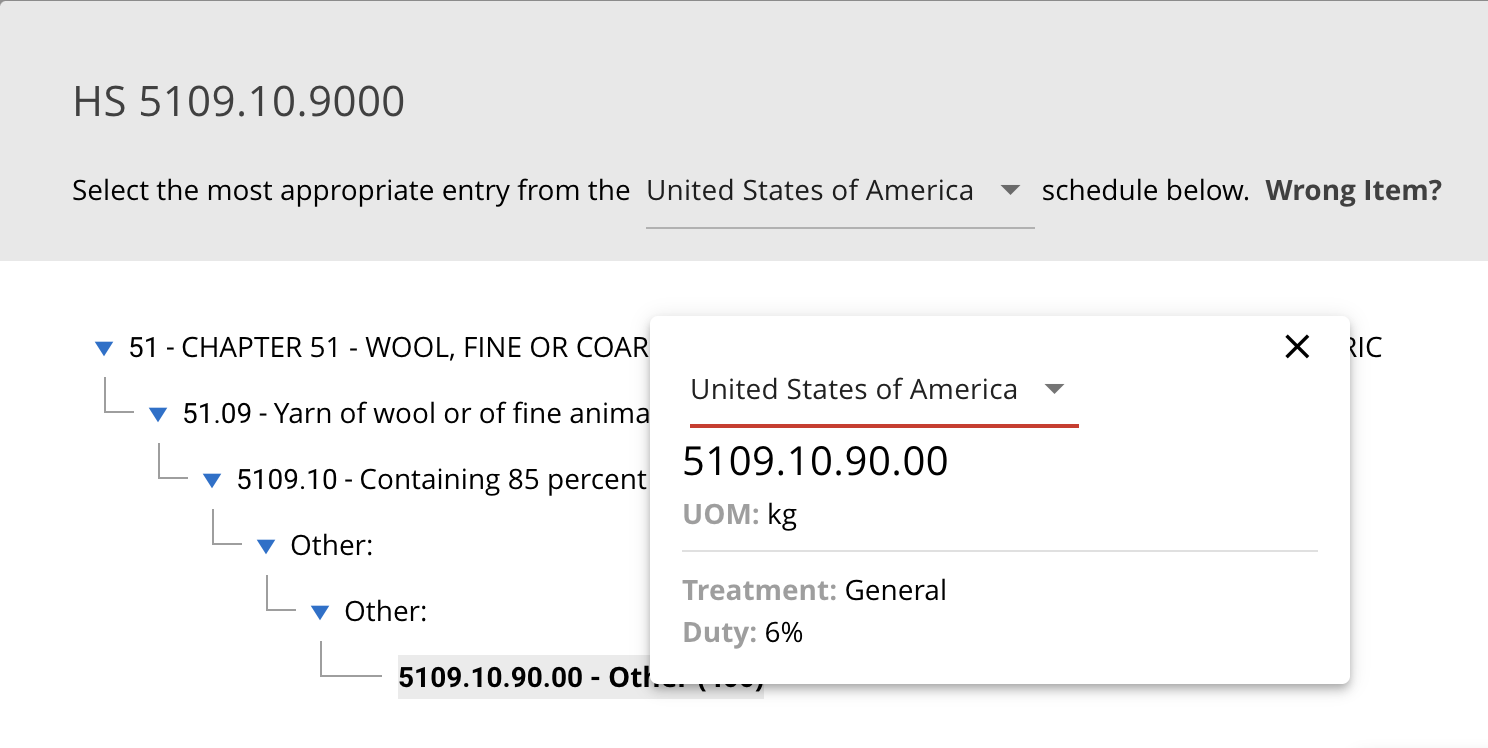1488x748 pixels.
Task: Collapse the Other: triangle directly above 5109.10.90.00
Action: coord(319,612)
